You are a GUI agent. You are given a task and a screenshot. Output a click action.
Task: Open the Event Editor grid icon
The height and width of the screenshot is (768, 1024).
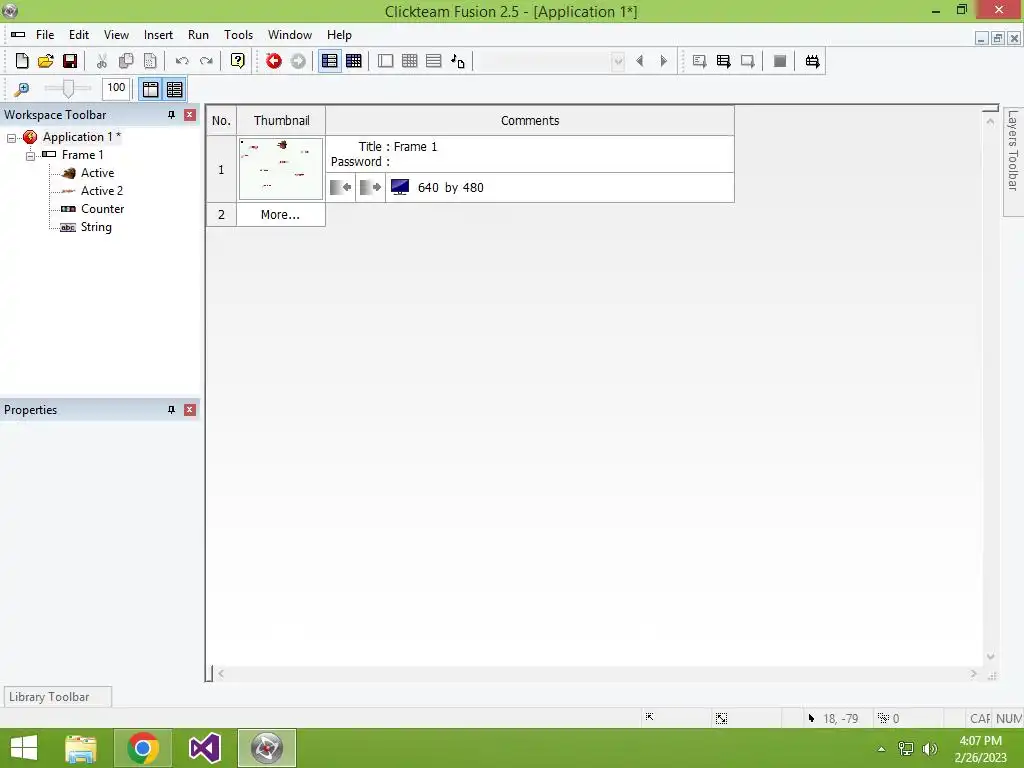(x=409, y=61)
